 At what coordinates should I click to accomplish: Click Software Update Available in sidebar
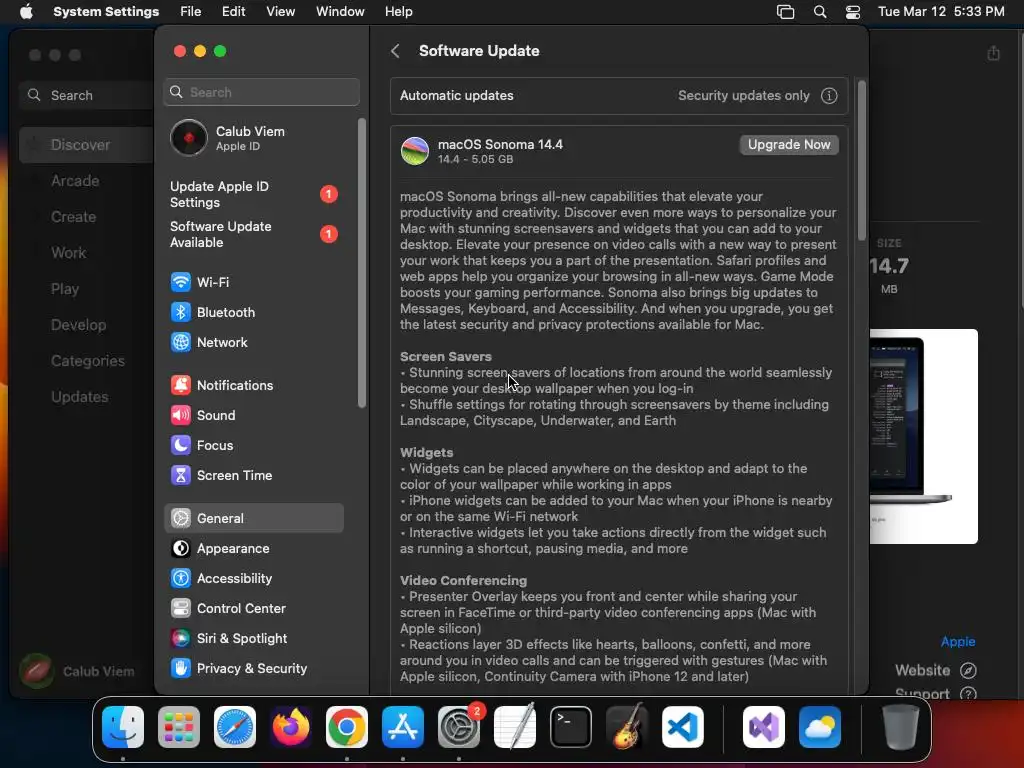pos(253,234)
